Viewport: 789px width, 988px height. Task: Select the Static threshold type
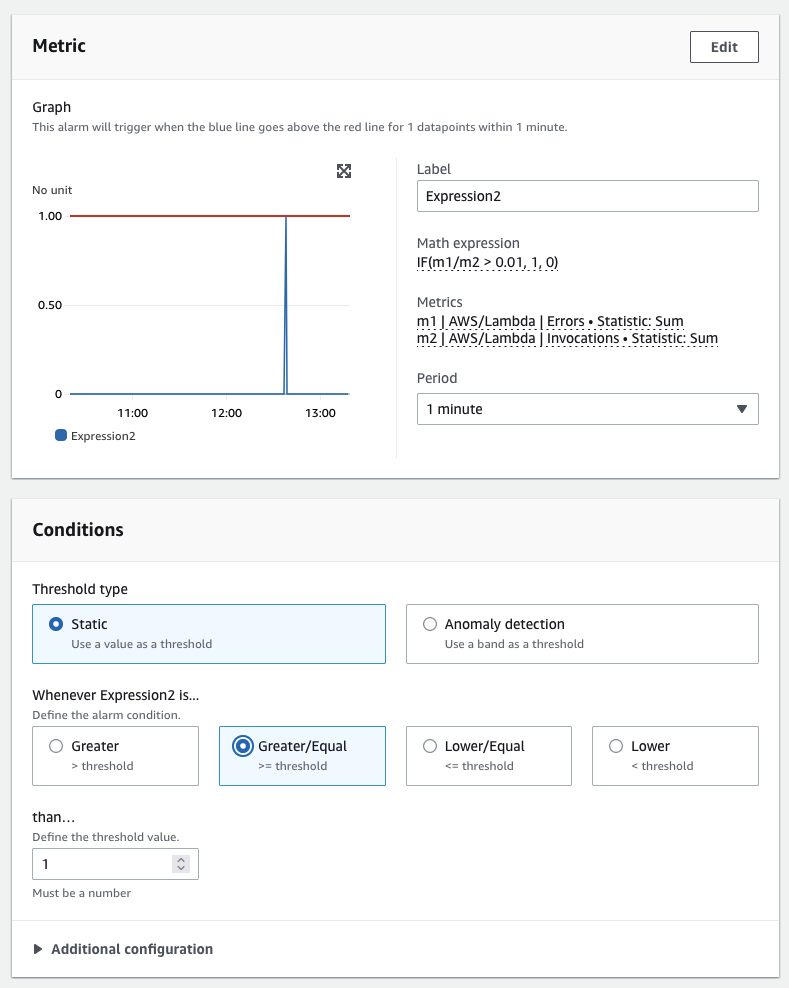(209, 634)
